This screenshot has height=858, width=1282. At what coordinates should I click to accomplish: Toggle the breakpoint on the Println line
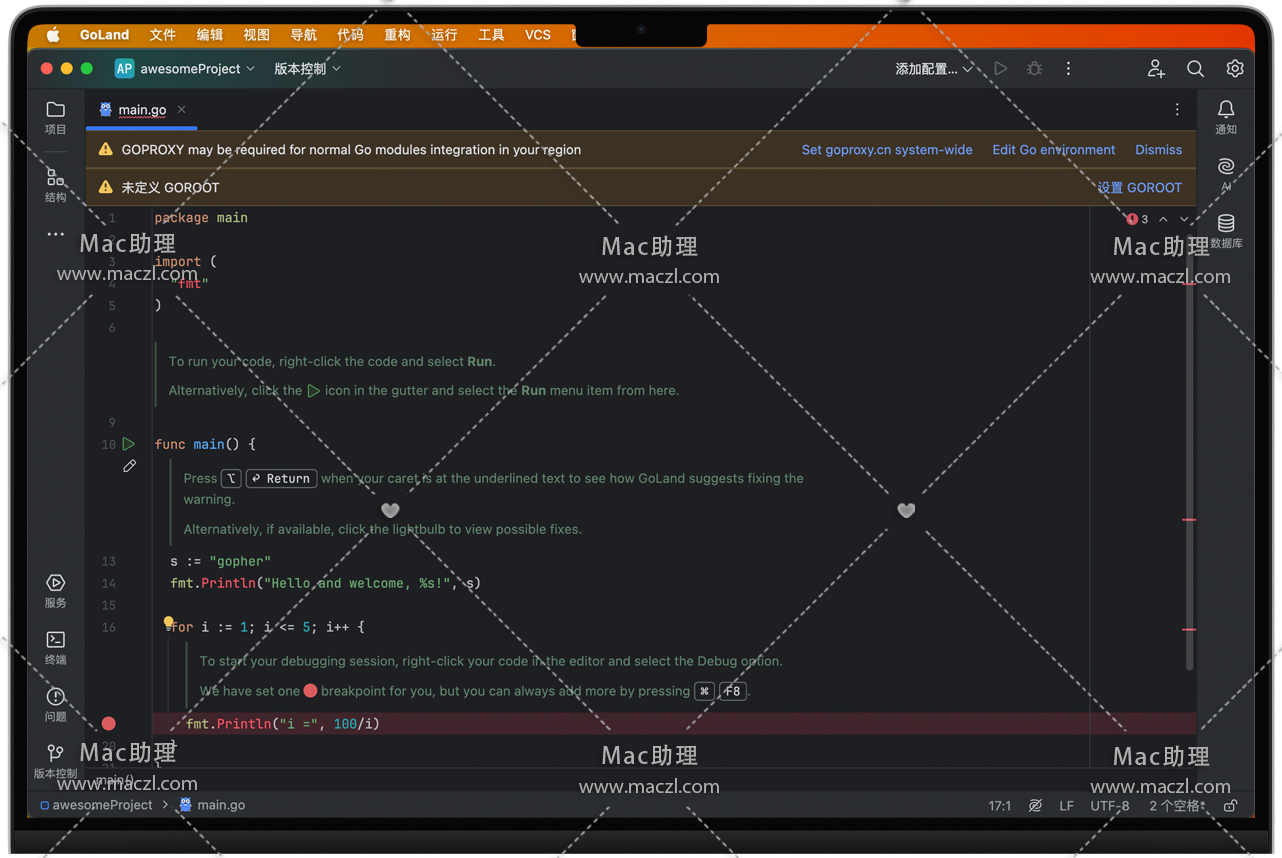pyautogui.click(x=109, y=724)
